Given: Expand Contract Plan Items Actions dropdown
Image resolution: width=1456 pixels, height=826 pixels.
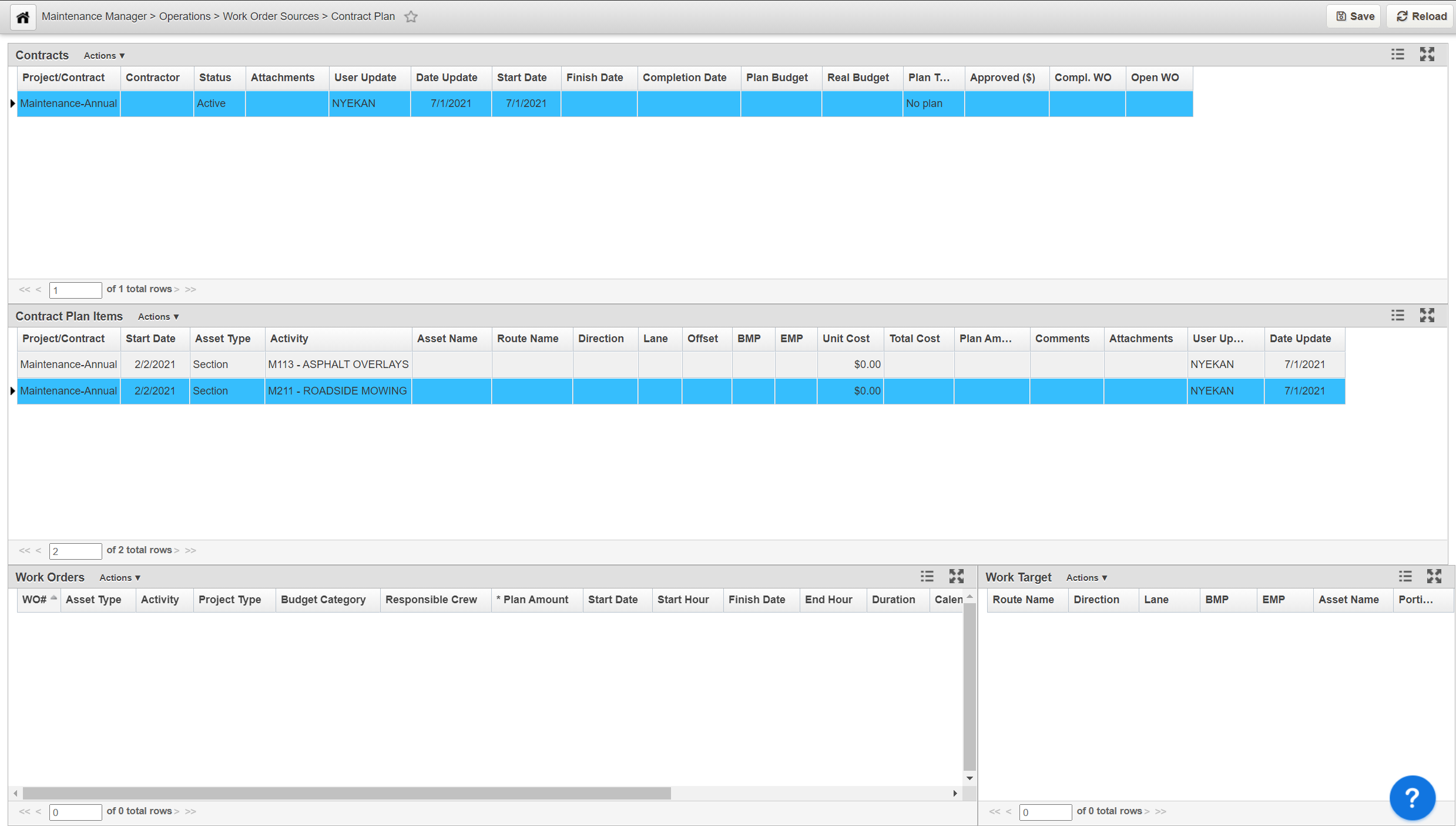Looking at the screenshot, I should 158,317.
